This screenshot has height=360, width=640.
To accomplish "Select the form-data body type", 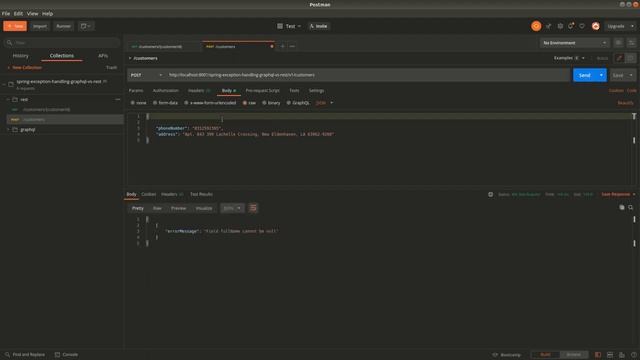I will pos(165,103).
